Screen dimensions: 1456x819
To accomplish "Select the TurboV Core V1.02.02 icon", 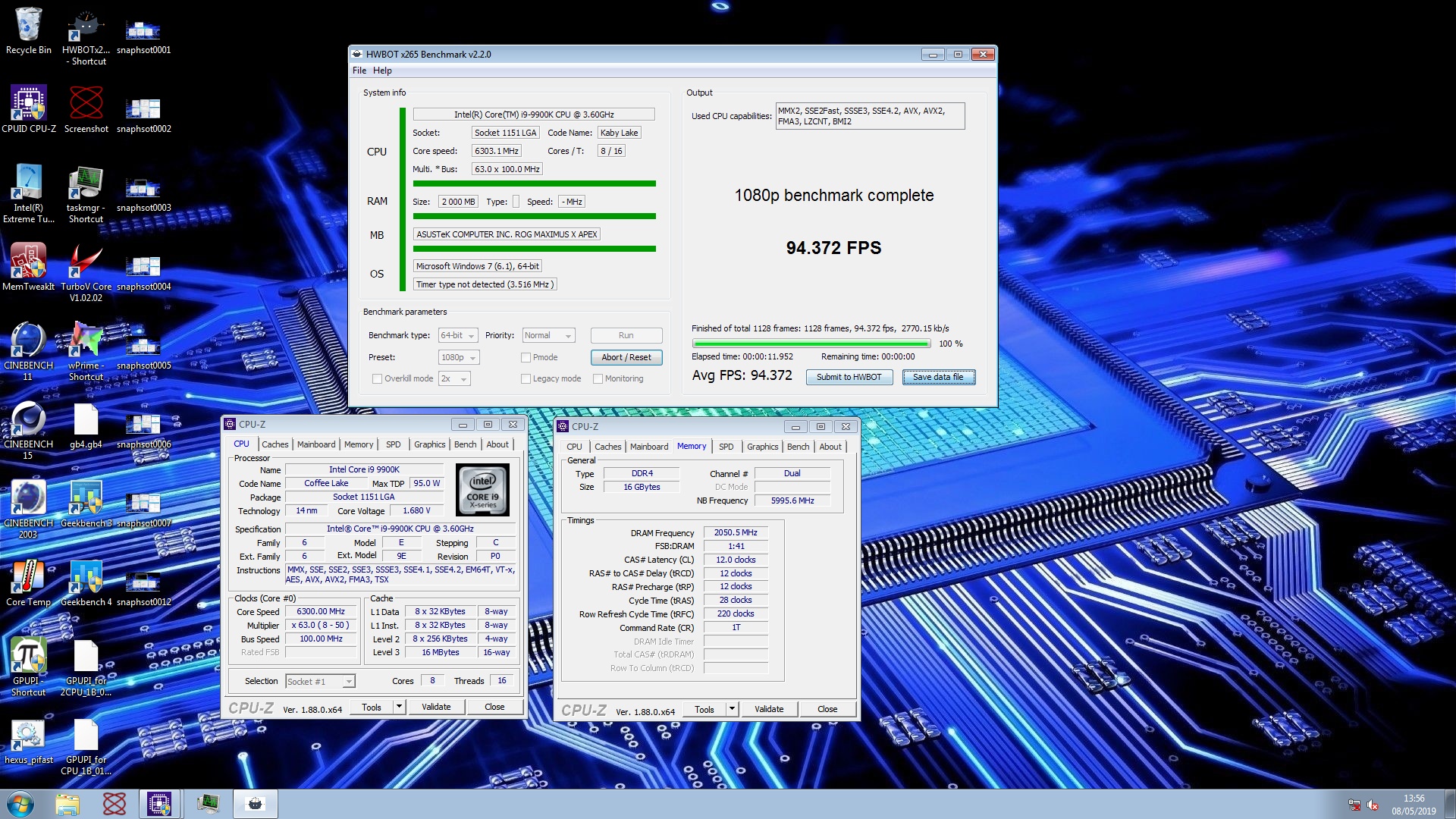I will pos(86,273).
